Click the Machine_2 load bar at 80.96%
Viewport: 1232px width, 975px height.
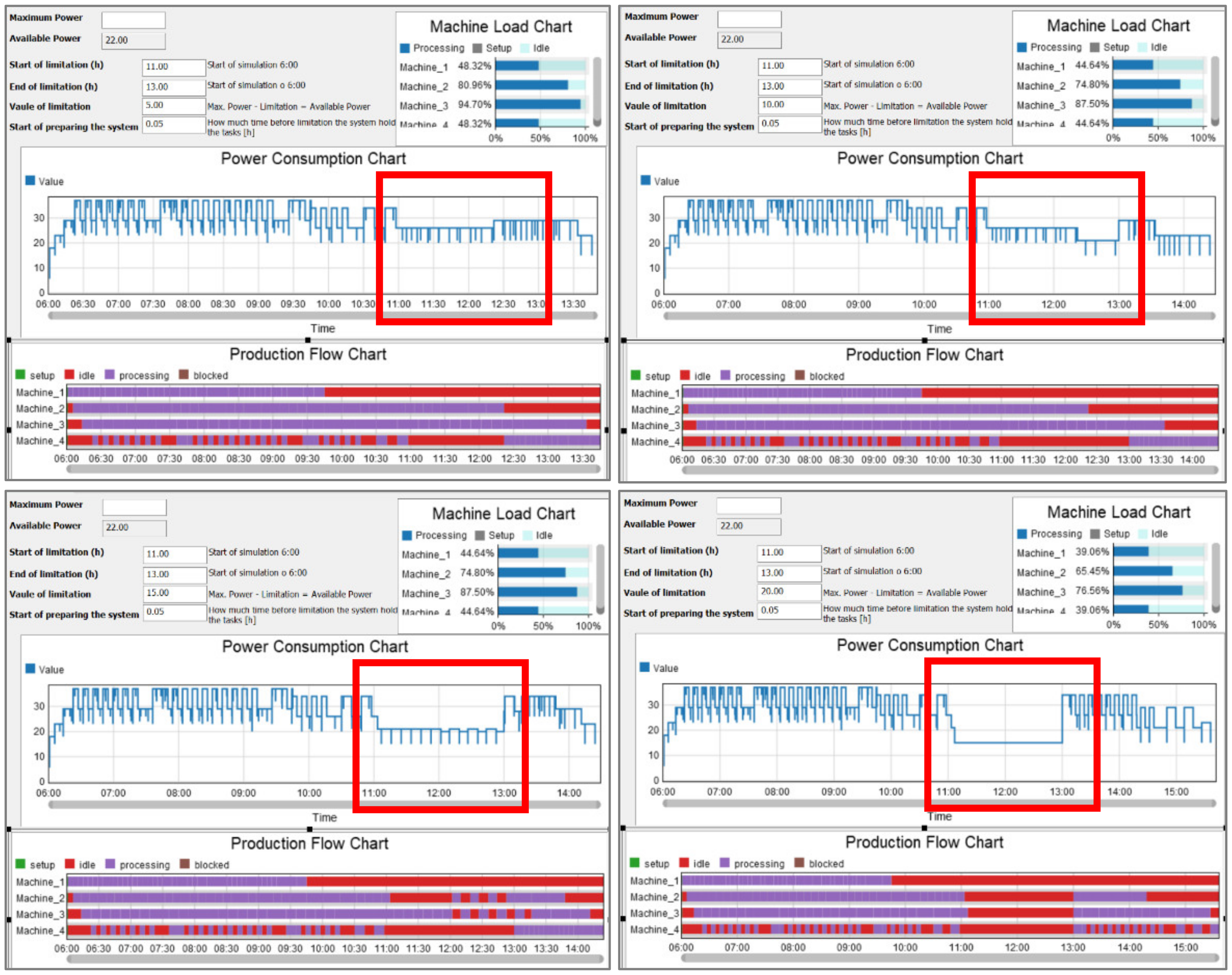(x=531, y=86)
